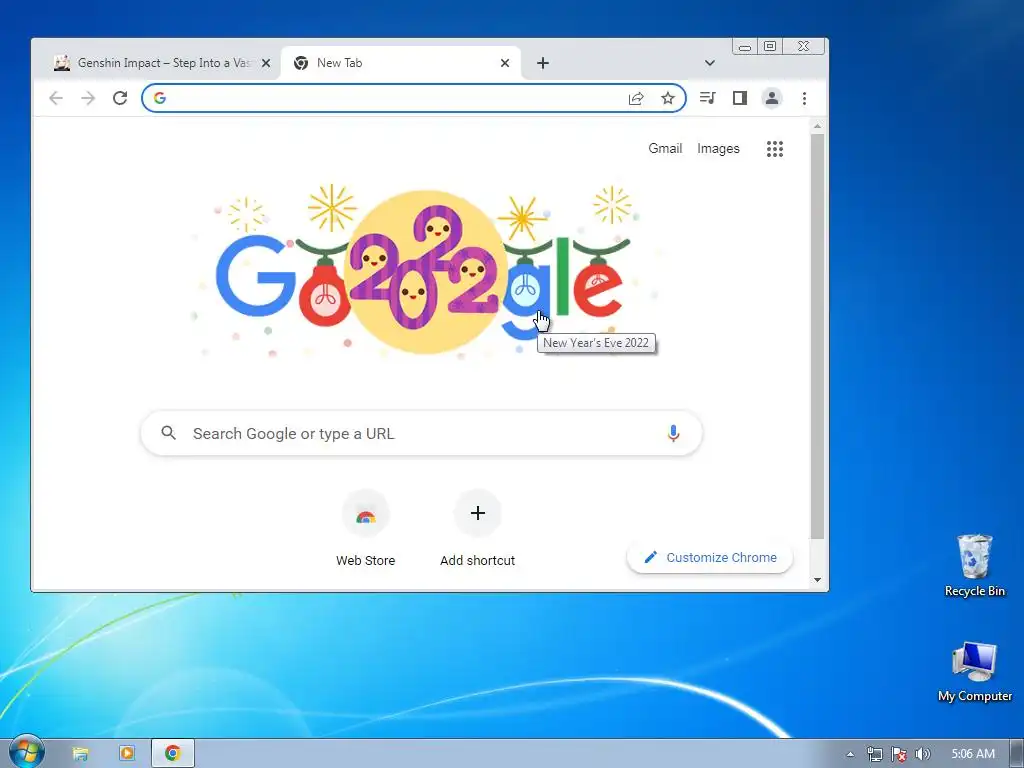Viewport: 1024px width, 768px height.
Task: Maximize the Chrome window
Action: tap(770, 46)
